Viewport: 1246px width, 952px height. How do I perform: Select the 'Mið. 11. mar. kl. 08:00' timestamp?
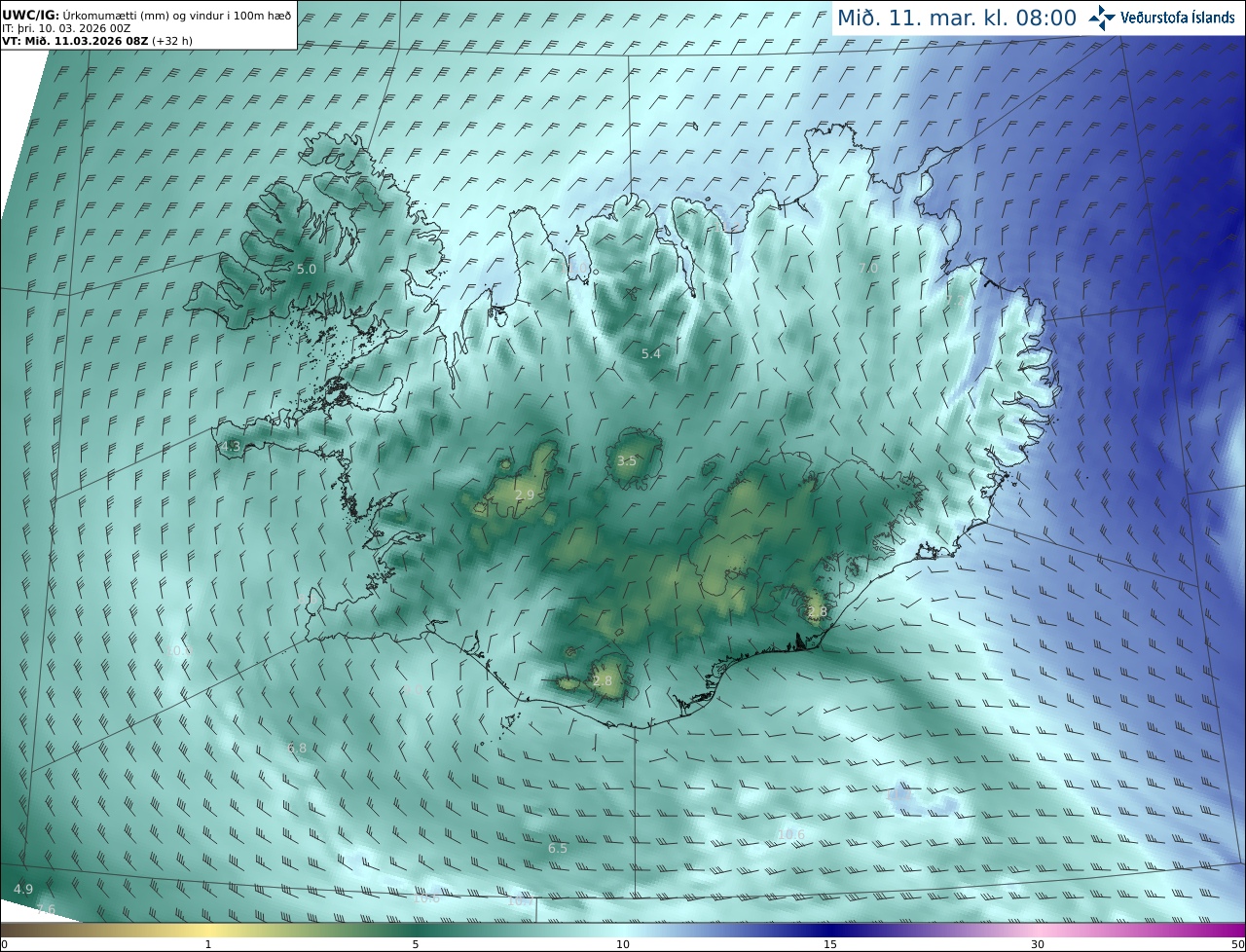pos(957,18)
